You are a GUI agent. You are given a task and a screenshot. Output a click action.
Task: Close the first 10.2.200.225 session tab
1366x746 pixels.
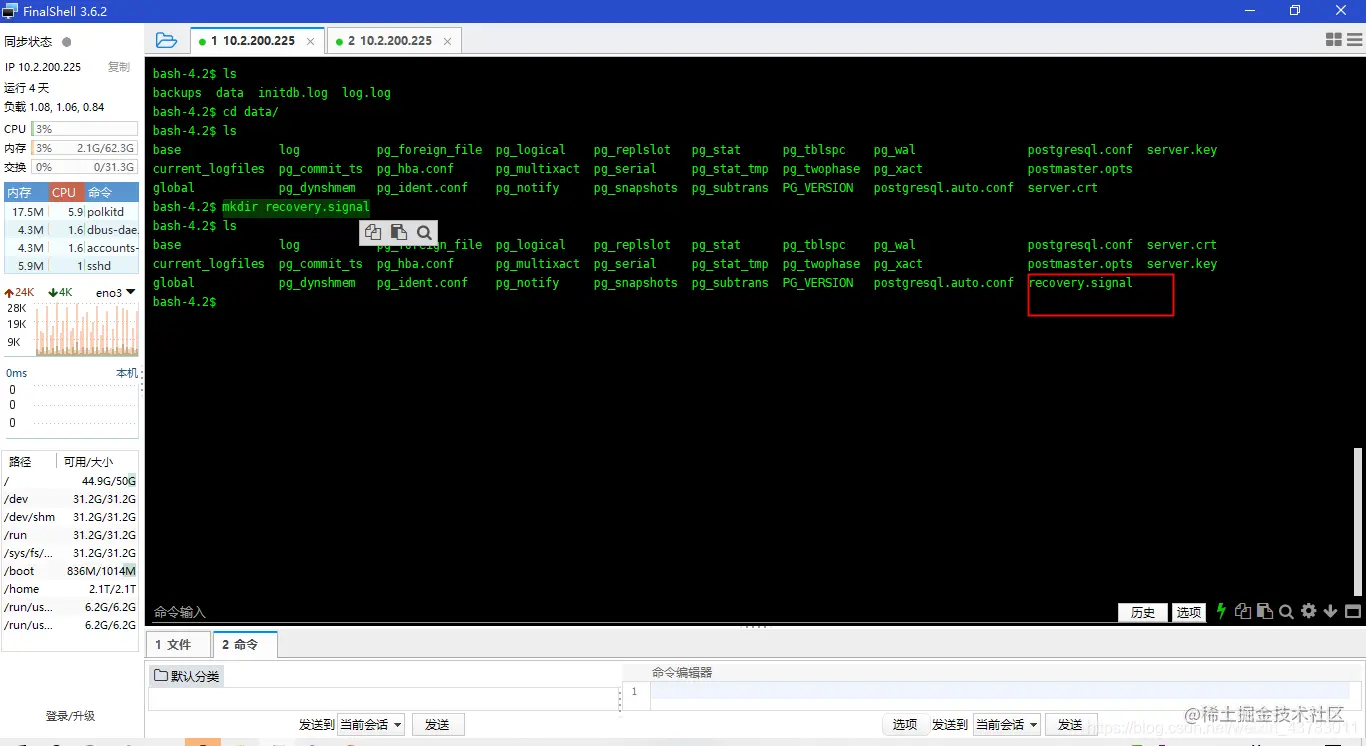[311, 41]
